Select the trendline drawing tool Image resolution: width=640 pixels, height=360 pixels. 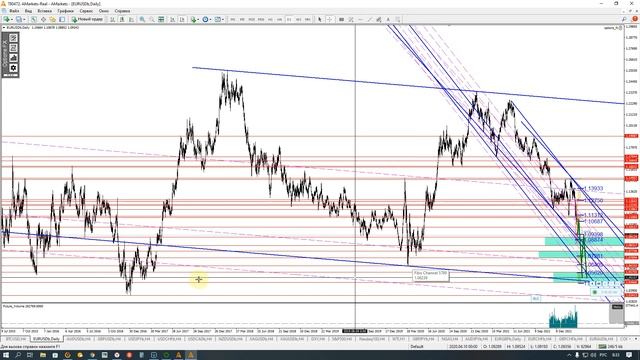click(x=370, y=19)
